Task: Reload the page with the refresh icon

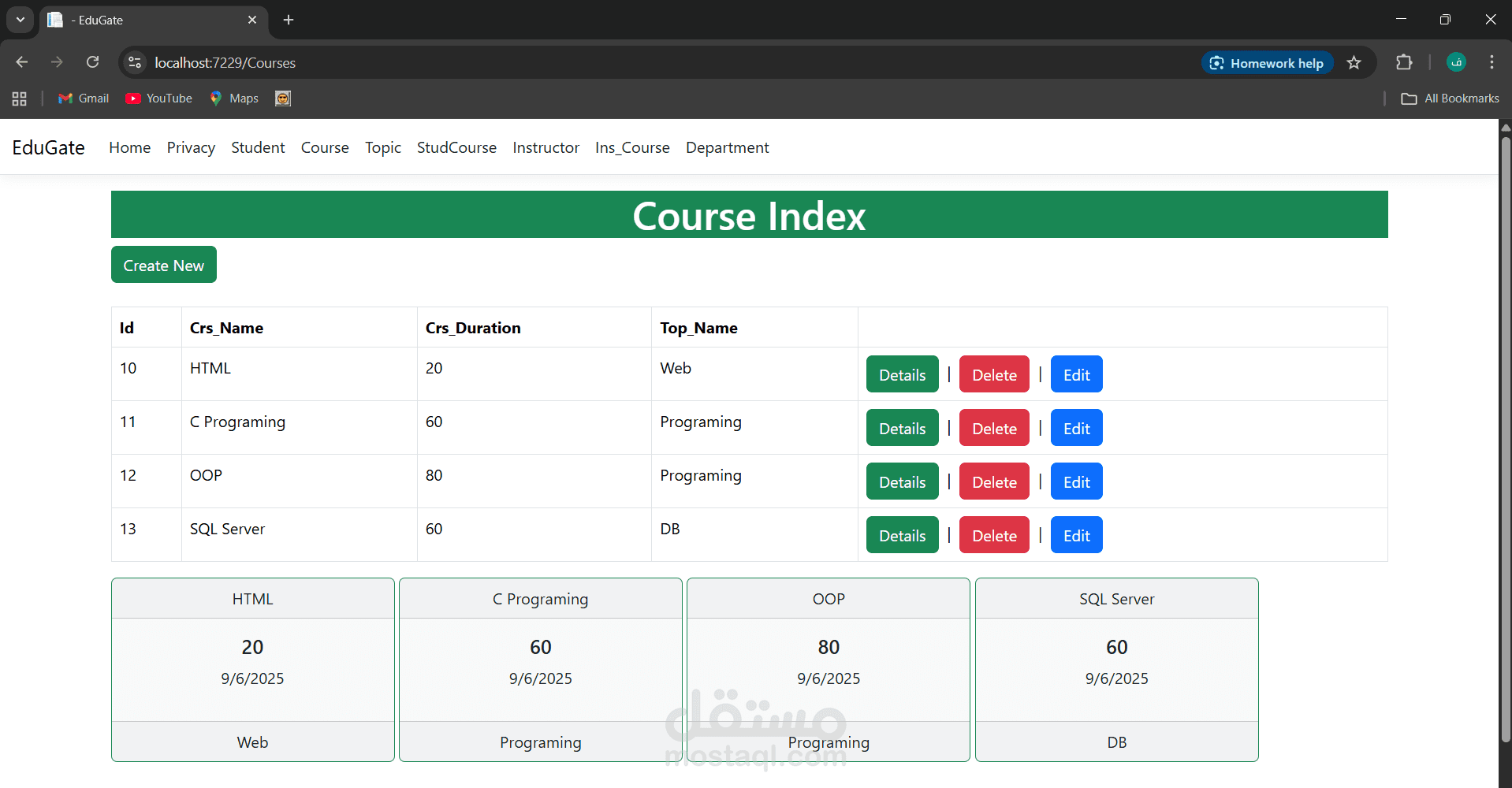Action: coord(93,62)
